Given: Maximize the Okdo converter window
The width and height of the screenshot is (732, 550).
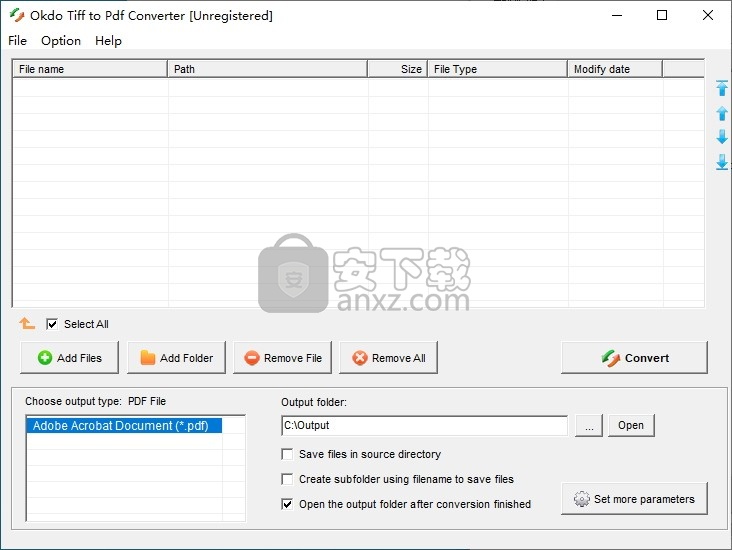Looking at the screenshot, I should coord(662,15).
